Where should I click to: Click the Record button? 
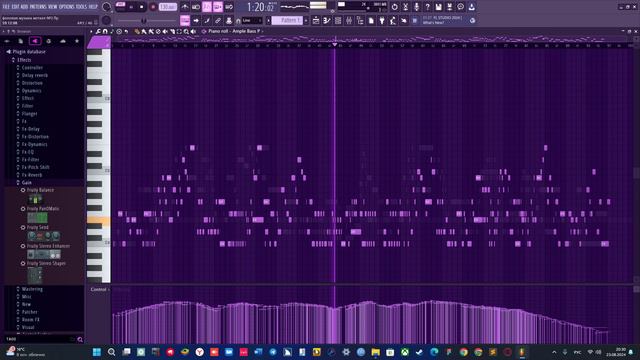153,7
